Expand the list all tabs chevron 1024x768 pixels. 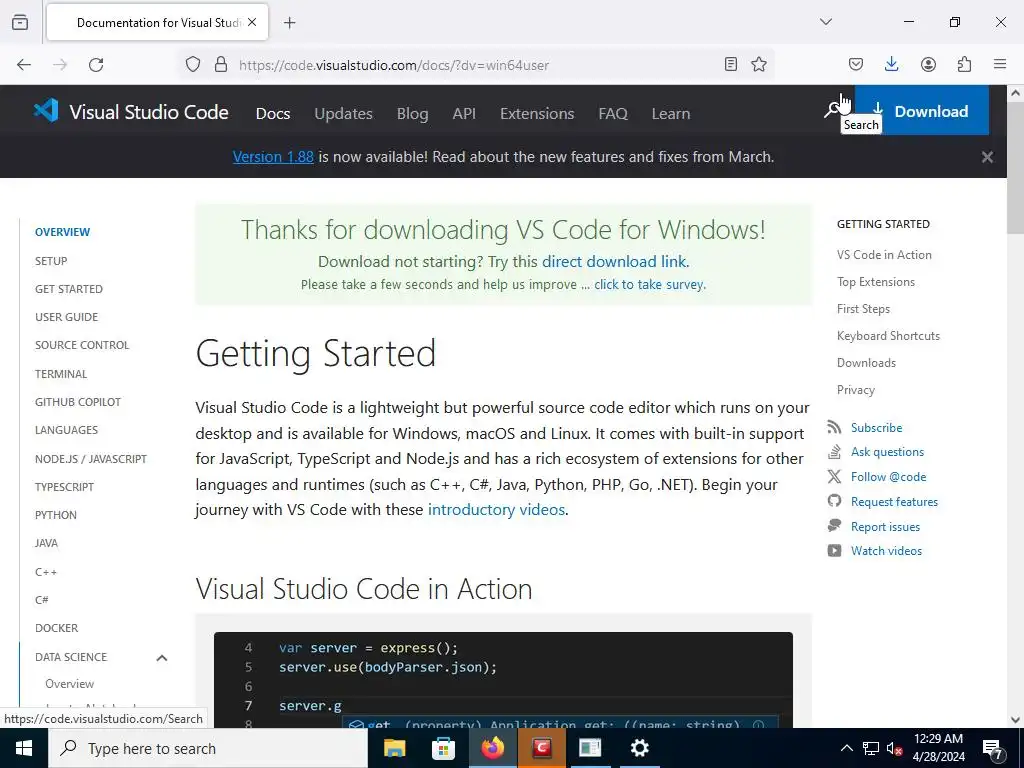pyautogui.click(x=826, y=22)
